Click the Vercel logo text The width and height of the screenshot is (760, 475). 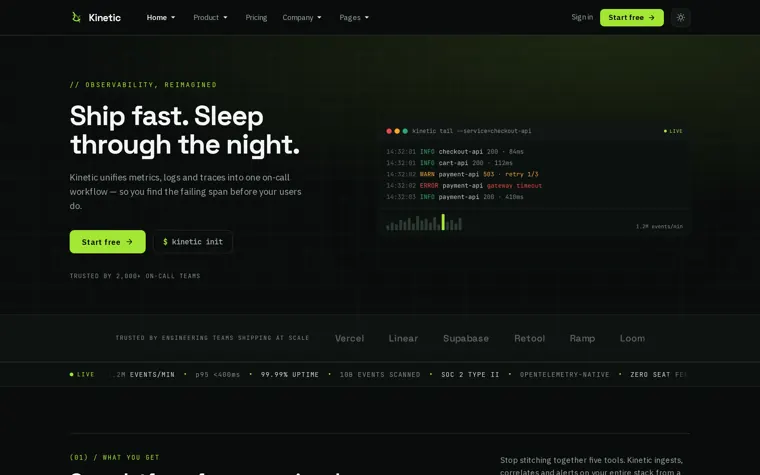349,338
